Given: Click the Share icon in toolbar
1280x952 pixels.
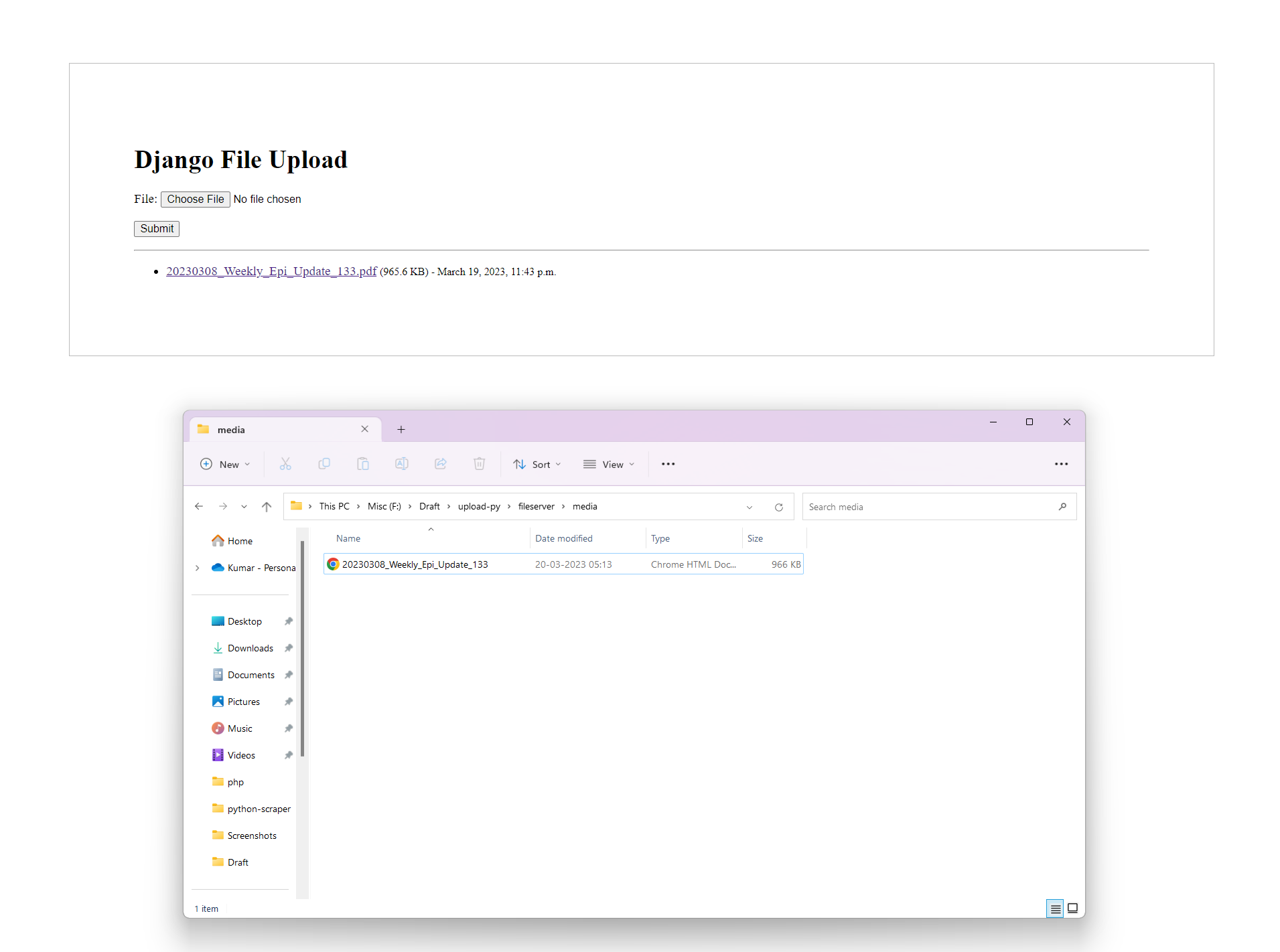Looking at the screenshot, I should pos(441,464).
